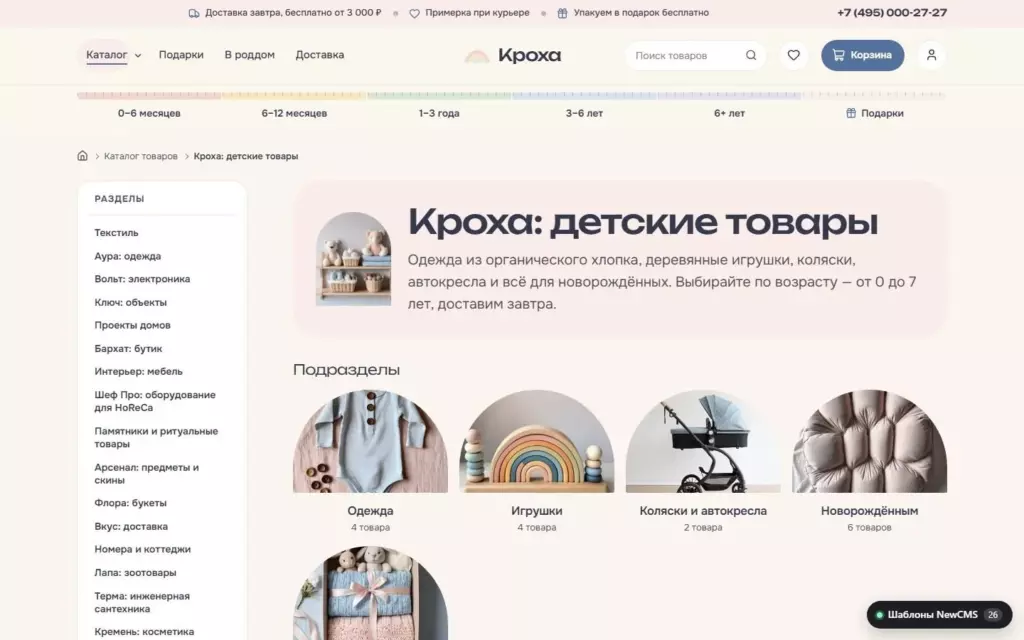Expand the Каталог dropdown chevron
The height and width of the screenshot is (640, 1024).
coord(138,56)
